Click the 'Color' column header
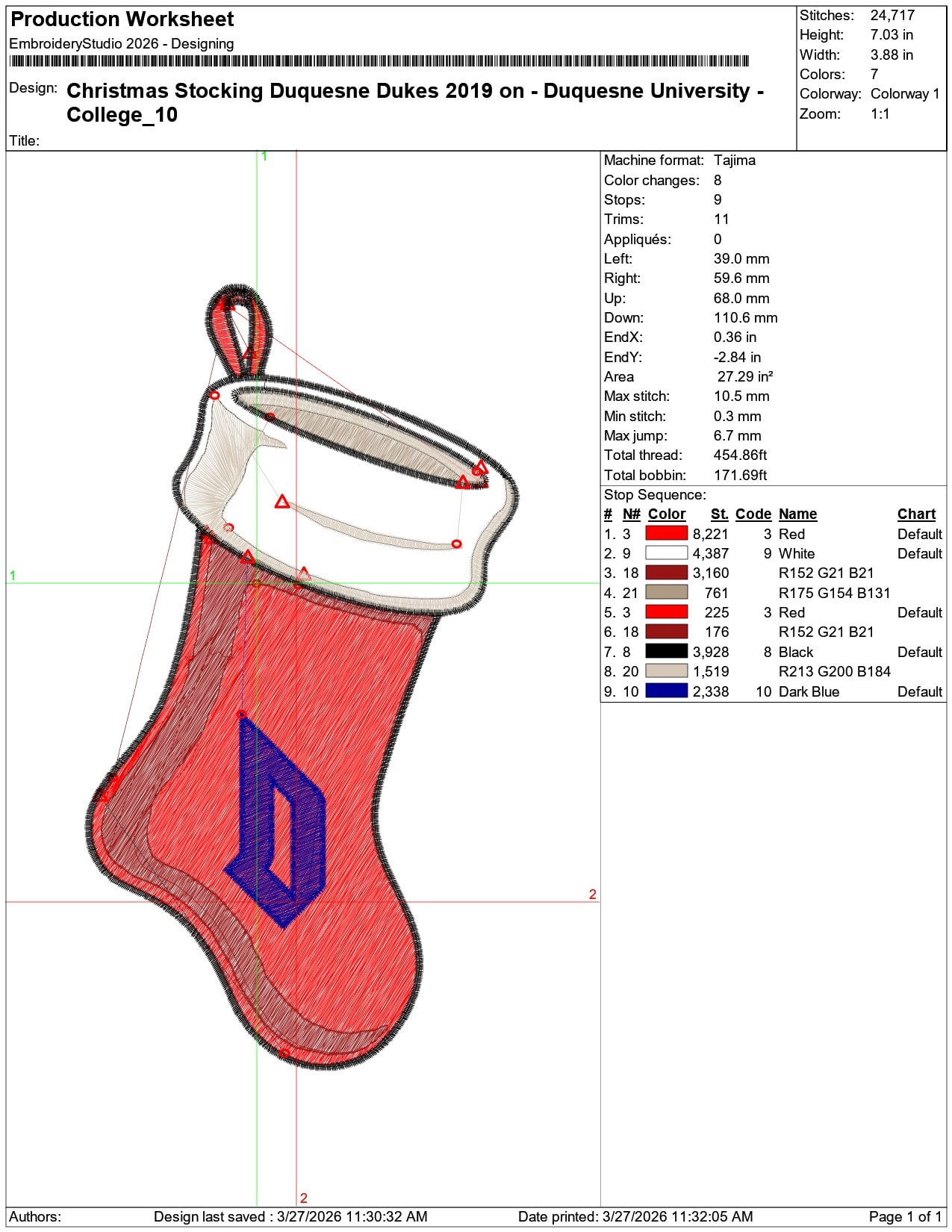This screenshot has height=1232, width=952. pos(667,514)
